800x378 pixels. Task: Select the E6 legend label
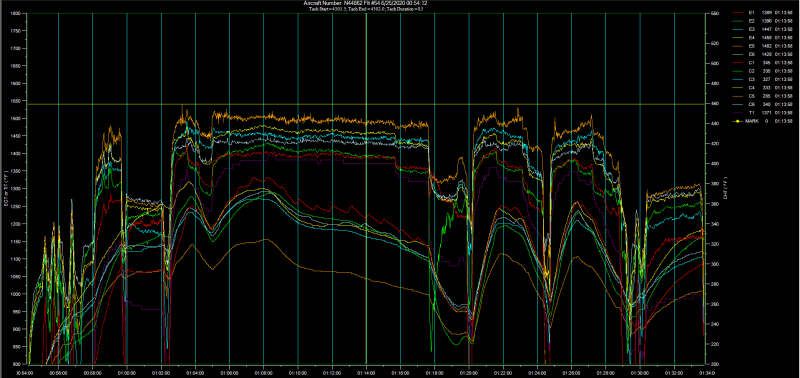coord(752,54)
